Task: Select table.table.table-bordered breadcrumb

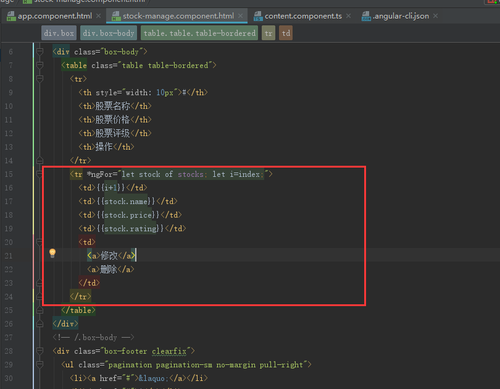Action: point(199,33)
